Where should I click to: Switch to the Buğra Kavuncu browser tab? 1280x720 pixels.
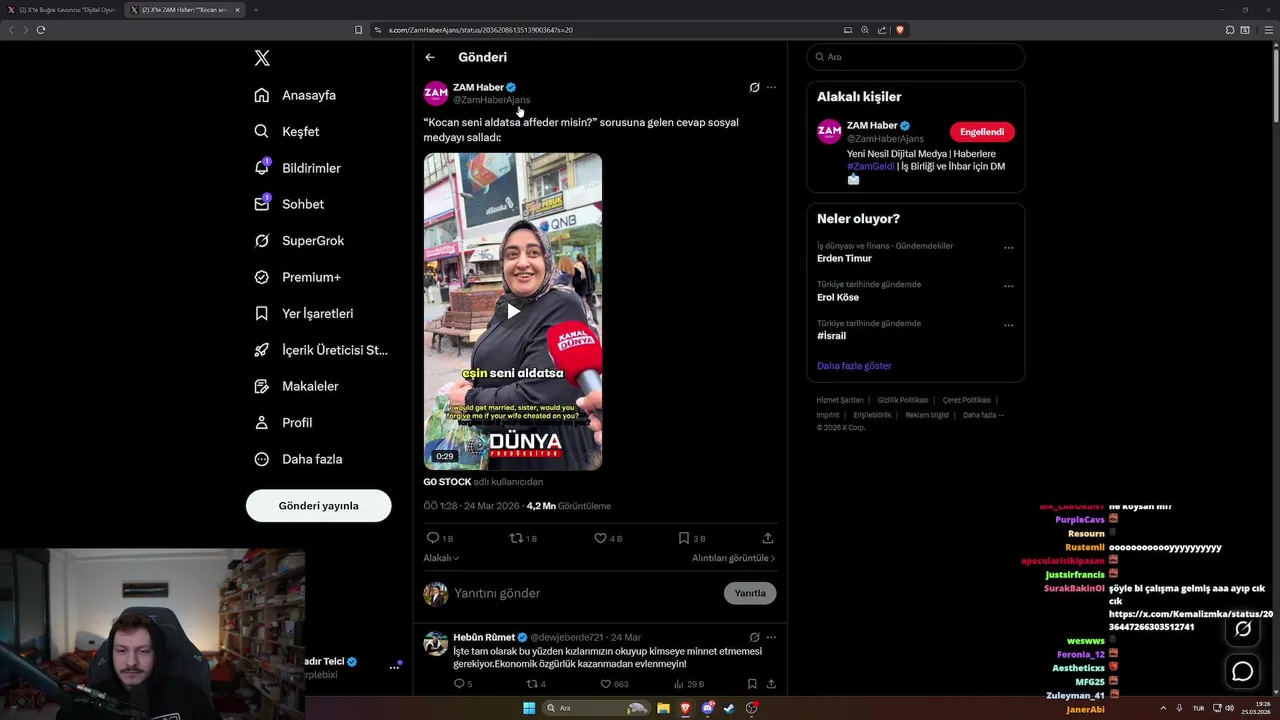coord(62,10)
